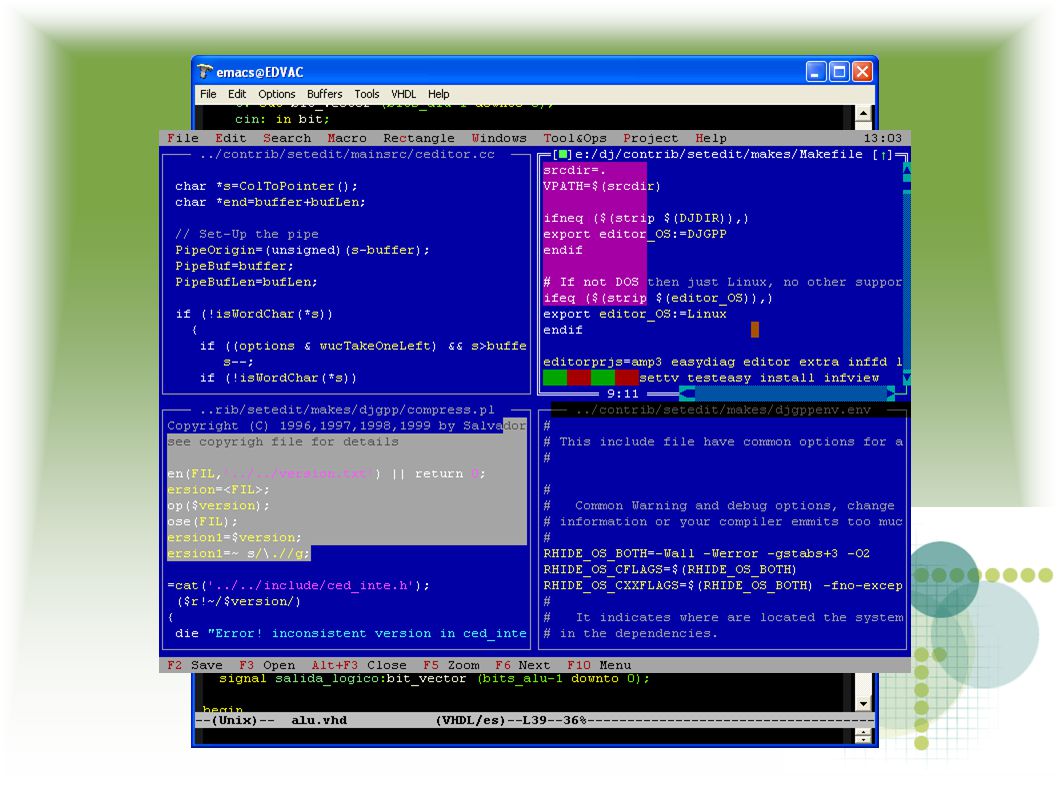The image size is (1058, 793).
Task: Click the line 'PipeBufLen=bufLen;'
Action: click(246, 282)
